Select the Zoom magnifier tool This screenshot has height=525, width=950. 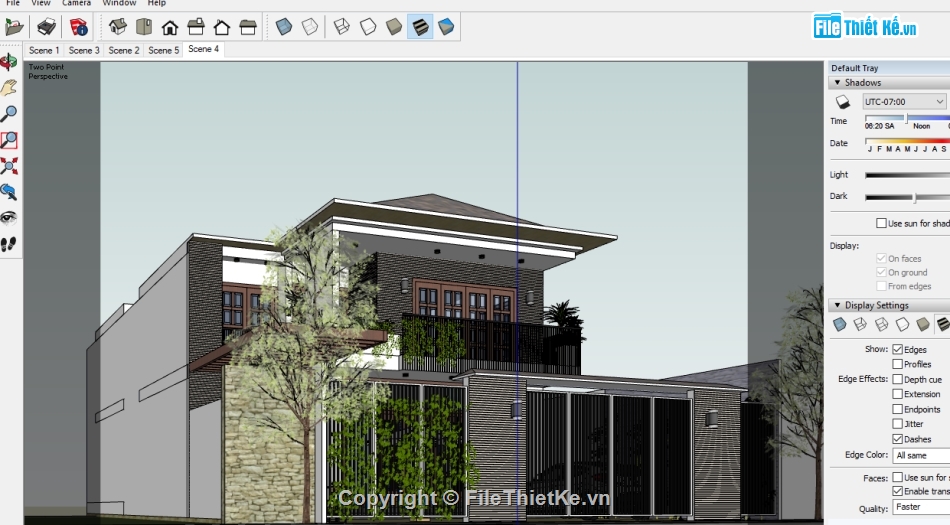[x=9, y=114]
